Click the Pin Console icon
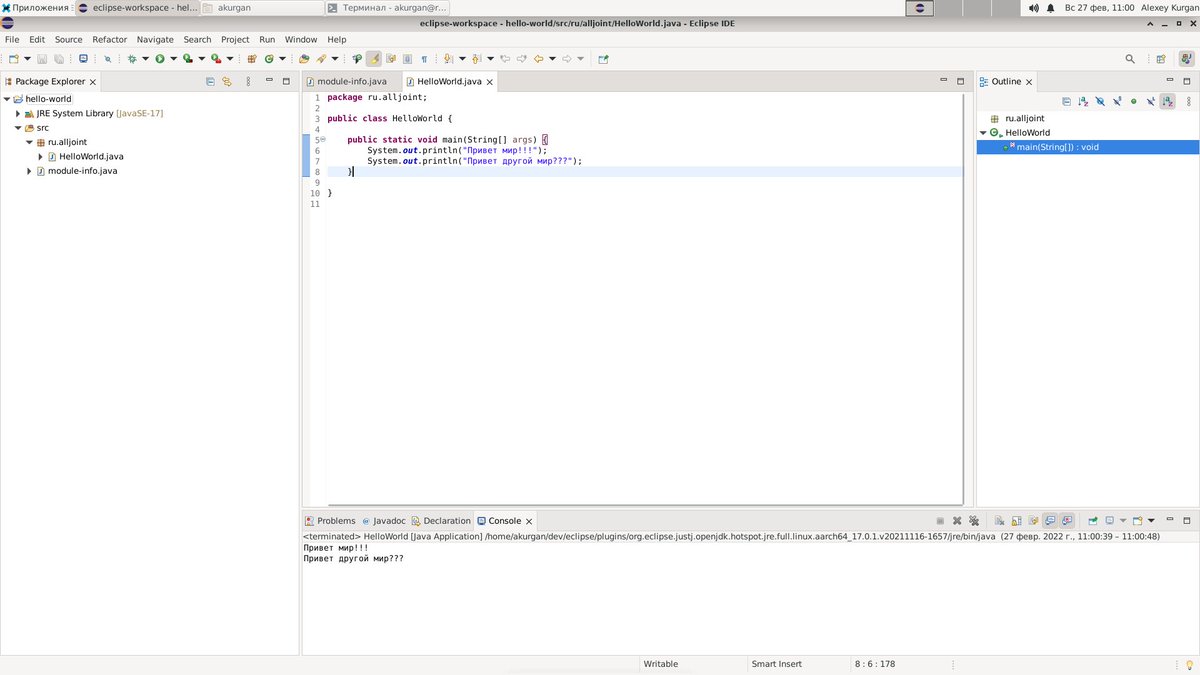 click(x=1093, y=521)
